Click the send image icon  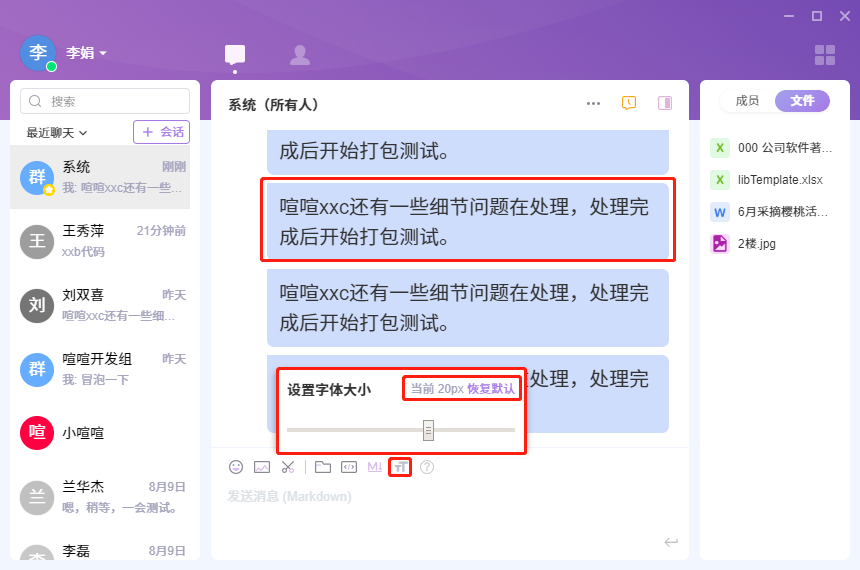point(262,467)
